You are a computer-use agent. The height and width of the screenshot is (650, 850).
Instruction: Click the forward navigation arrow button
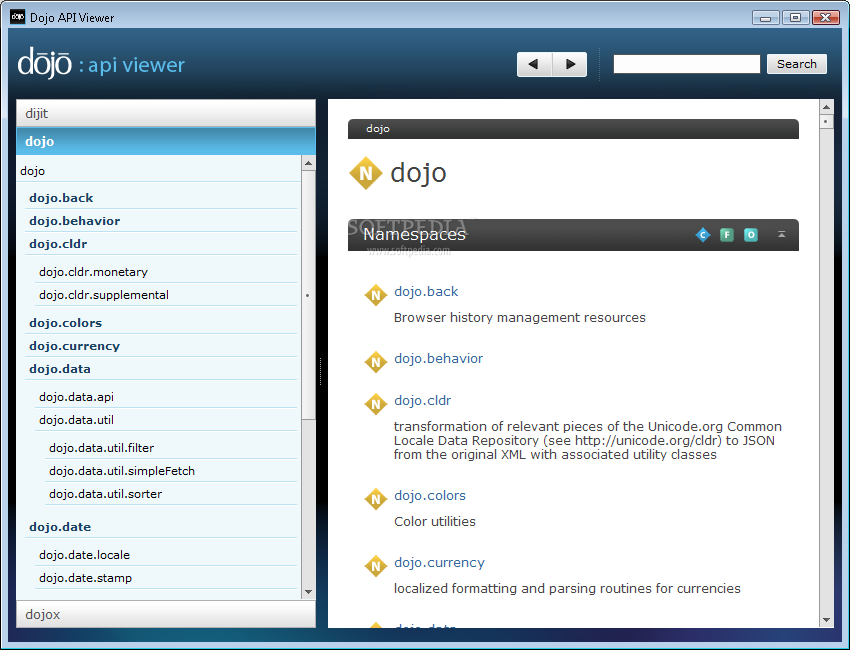tap(570, 65)
